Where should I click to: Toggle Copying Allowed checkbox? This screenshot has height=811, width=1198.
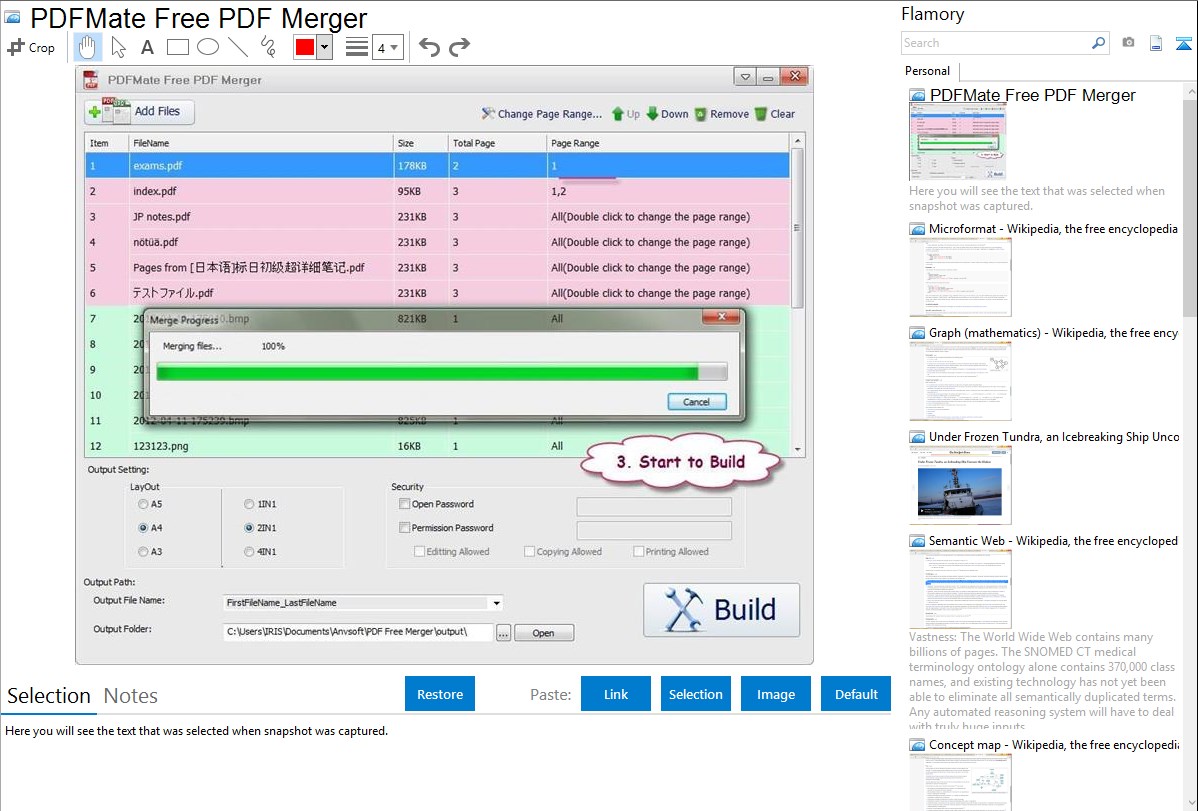[x=529, y=551]
